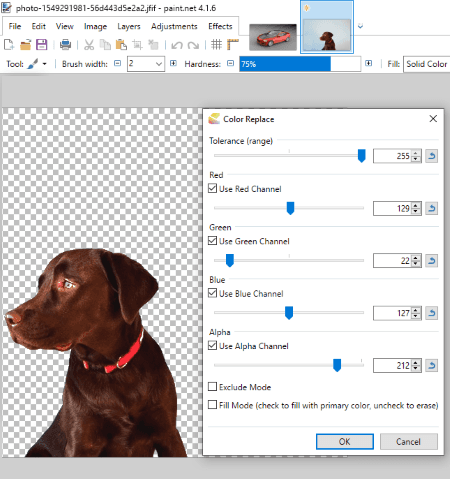
Task: Open the Layers menu
Action: tap(129, 26)
